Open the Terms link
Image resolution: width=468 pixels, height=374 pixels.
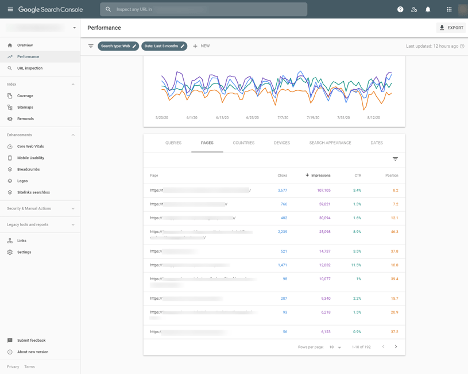point(29,367)
